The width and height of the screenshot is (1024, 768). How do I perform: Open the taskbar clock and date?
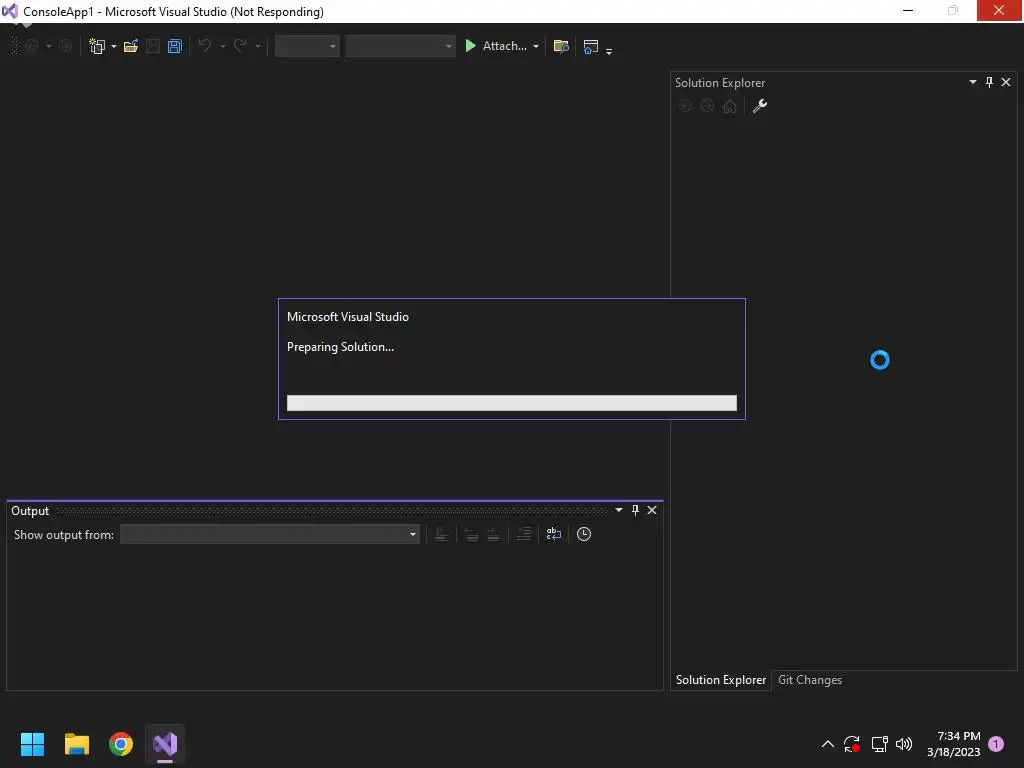[x=953, y=744]
